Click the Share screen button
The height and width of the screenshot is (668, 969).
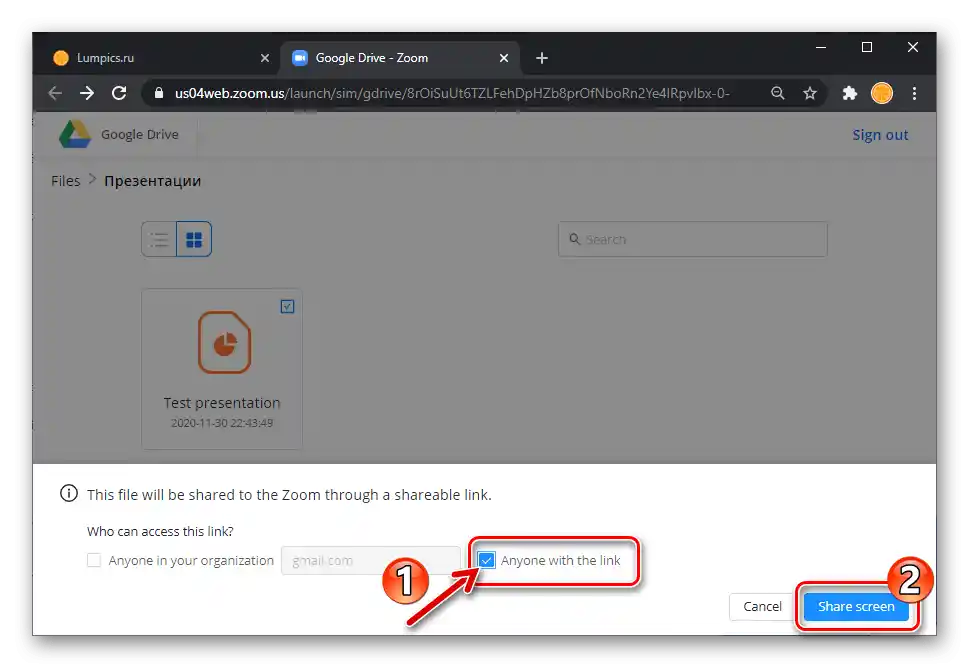pos(856,607)
